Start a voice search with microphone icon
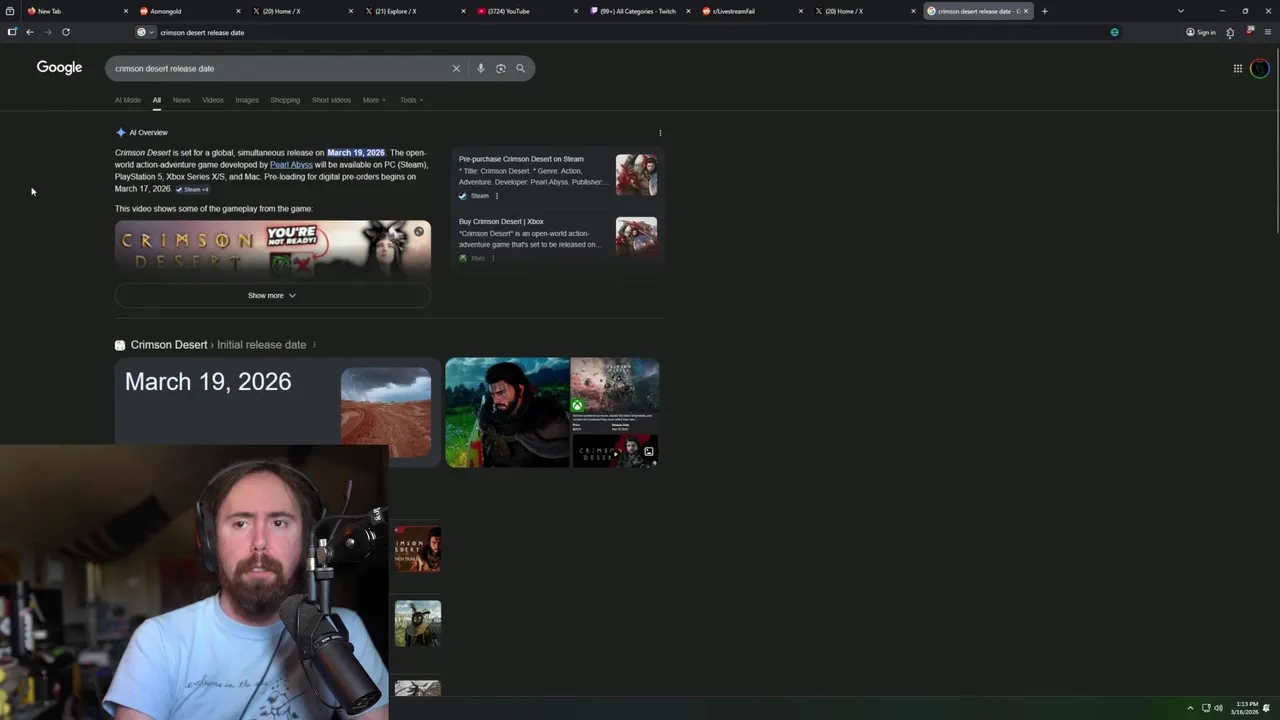The height and width of the screenshot is (720, 1280). pos(481,69)
